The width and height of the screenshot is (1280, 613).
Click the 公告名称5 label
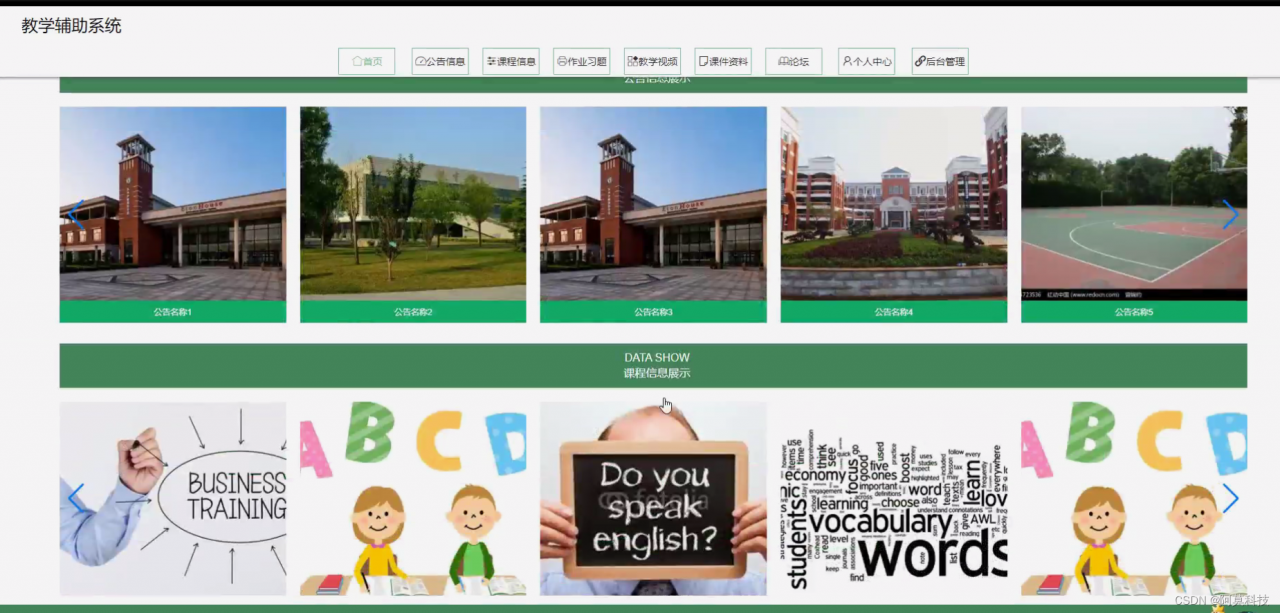pos(1134,312)
